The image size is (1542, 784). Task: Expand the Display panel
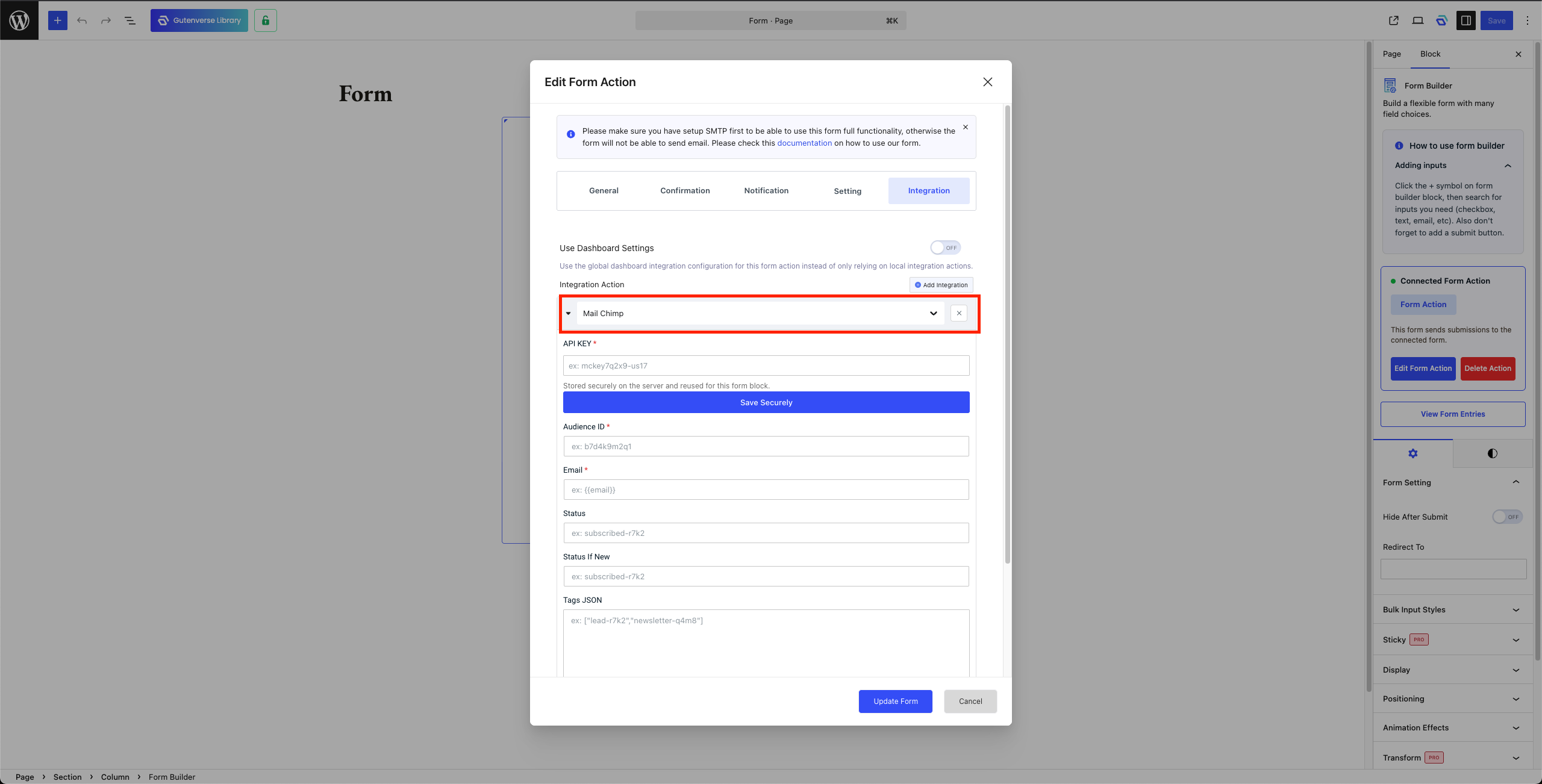tap(1453, 670)
